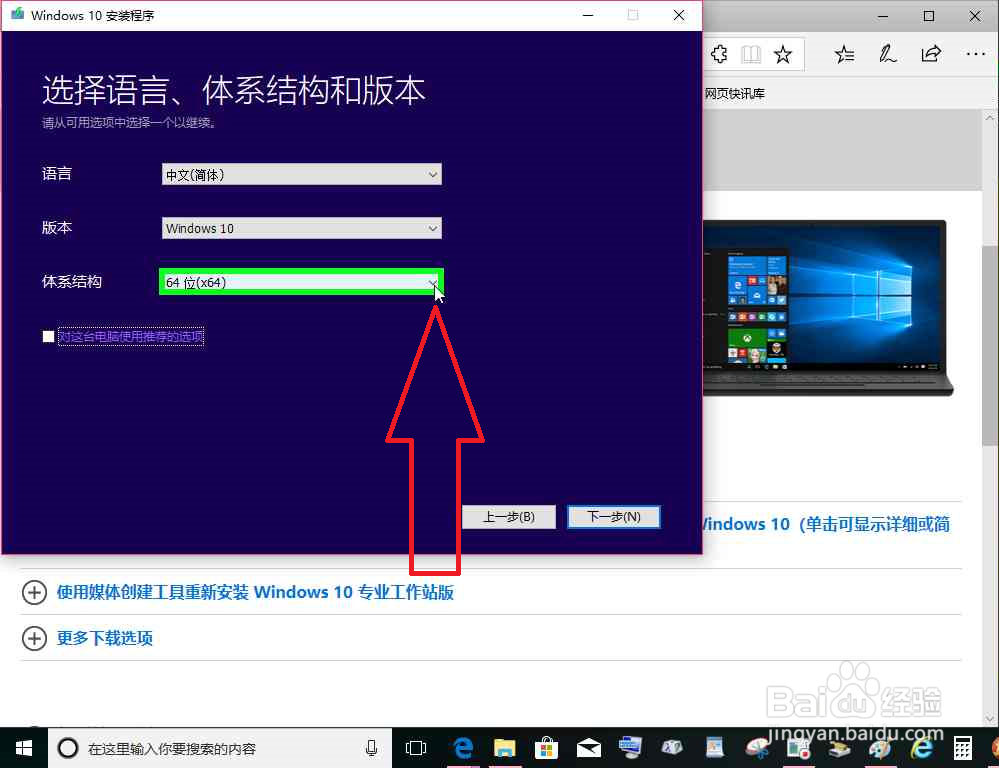Select the Web Notes pen icon
The height and width of the screenshot is (768, 999).
coord(887,54)
